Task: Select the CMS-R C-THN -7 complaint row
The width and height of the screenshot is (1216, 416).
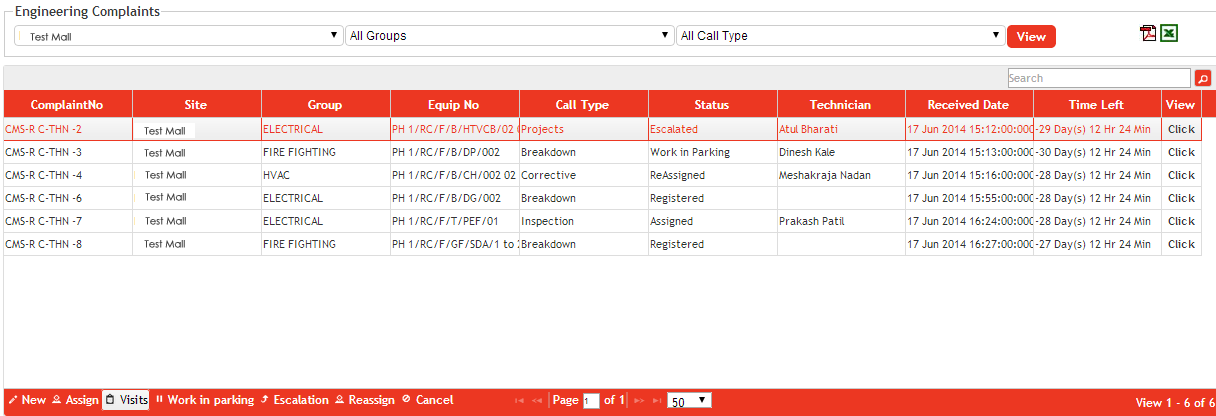Action: [x=67, y=221]
